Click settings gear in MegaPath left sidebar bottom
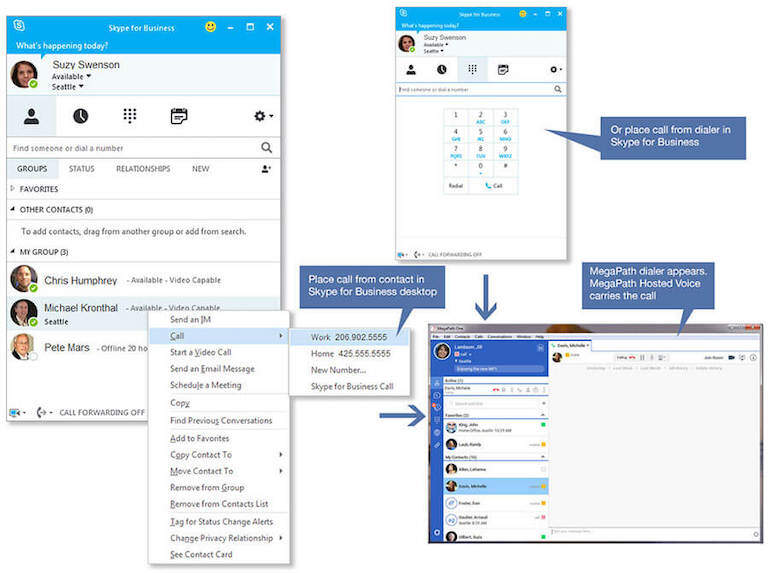The width and height of the screenshot is (768, 573). click(x=437, y=532)
